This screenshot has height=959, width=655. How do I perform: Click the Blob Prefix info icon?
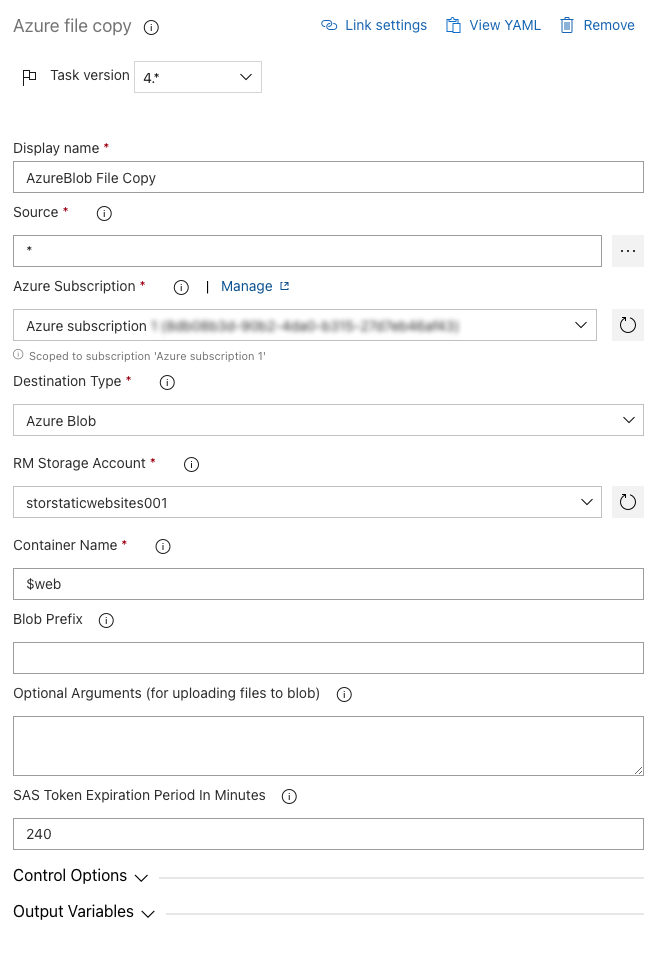click(107, 620)
